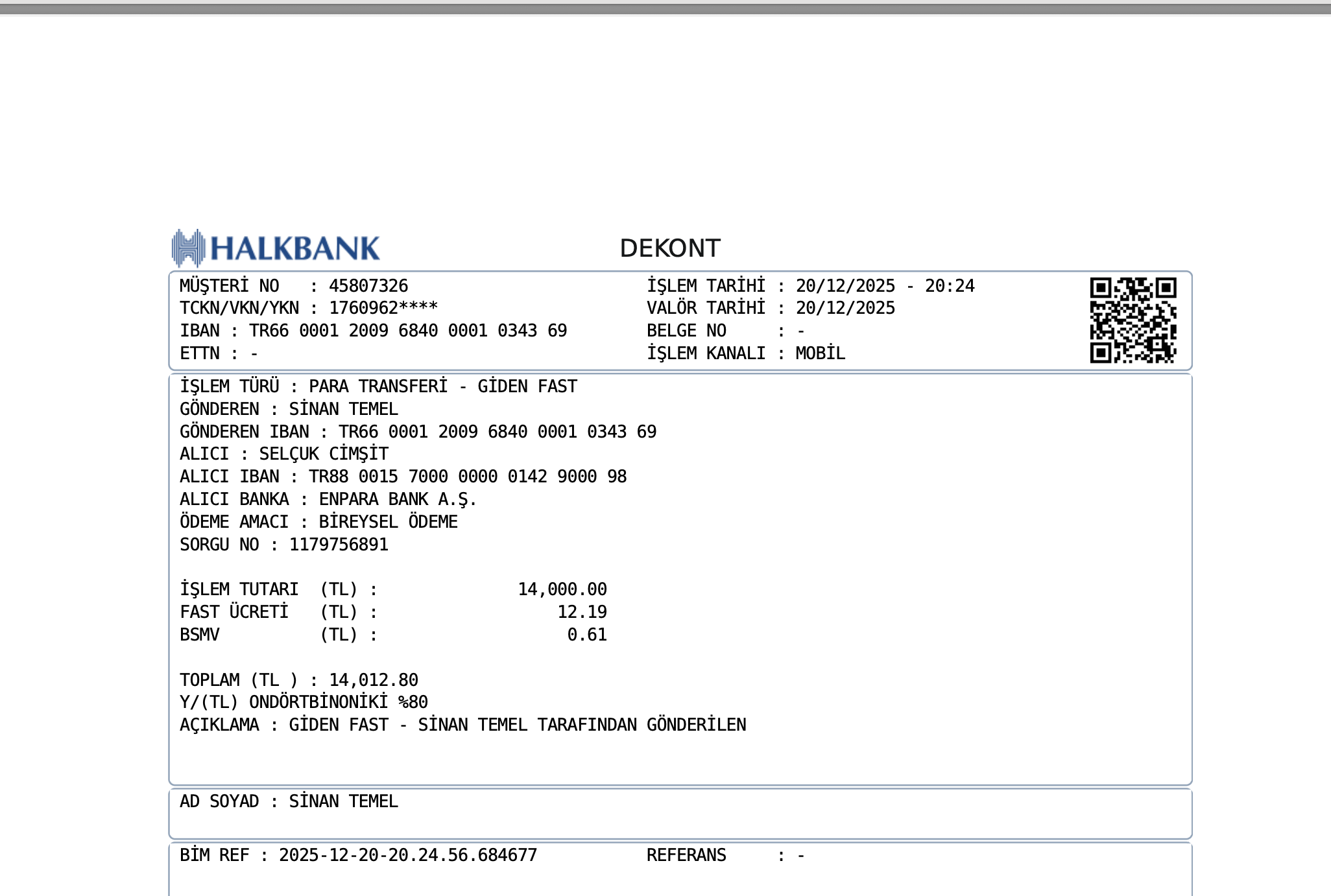Click FAST ÜCRETİ value 12.19
This screenshot has height=896, width=1331.
[x=582, y=612]
